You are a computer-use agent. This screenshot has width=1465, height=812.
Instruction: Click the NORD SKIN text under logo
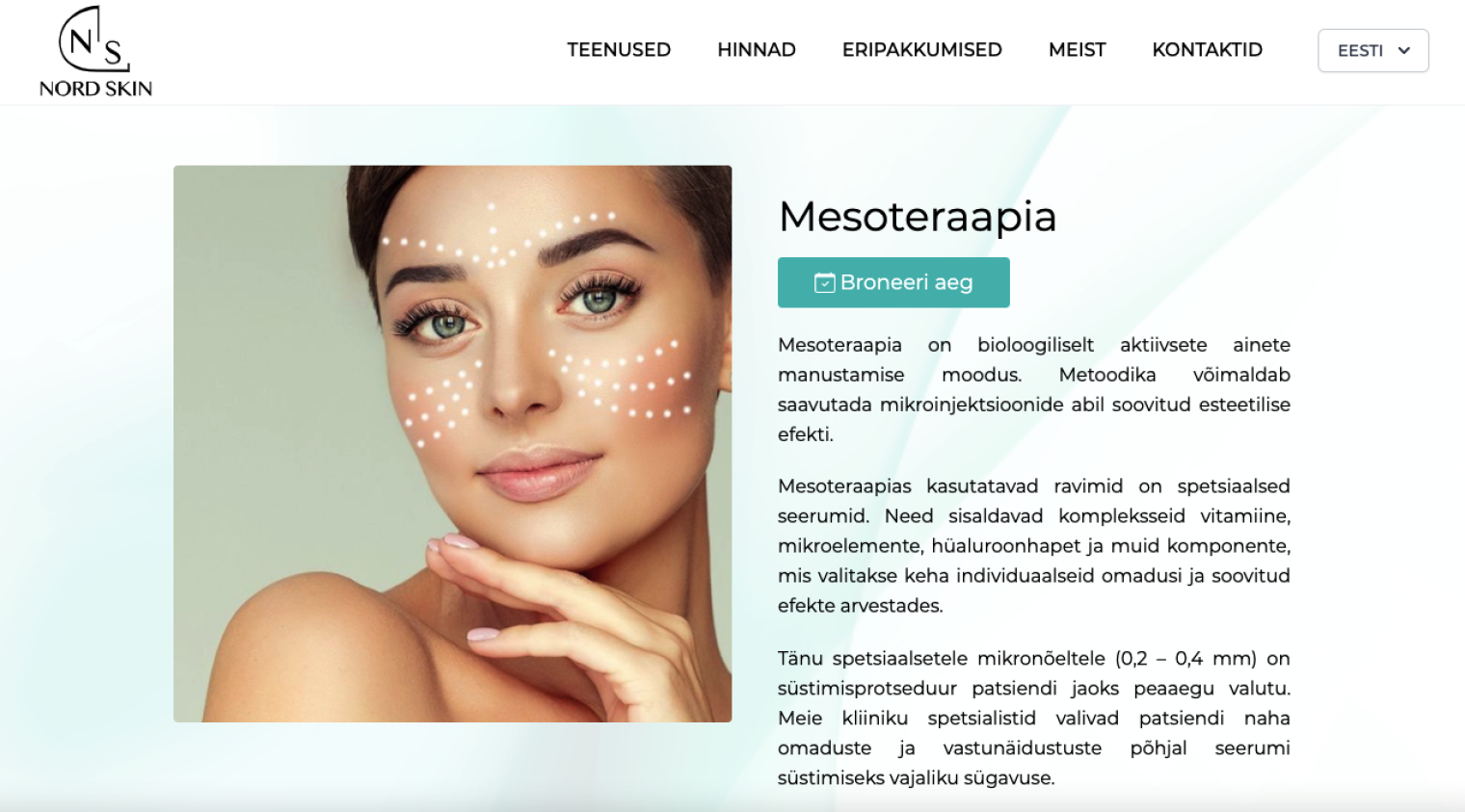[95, 89]
